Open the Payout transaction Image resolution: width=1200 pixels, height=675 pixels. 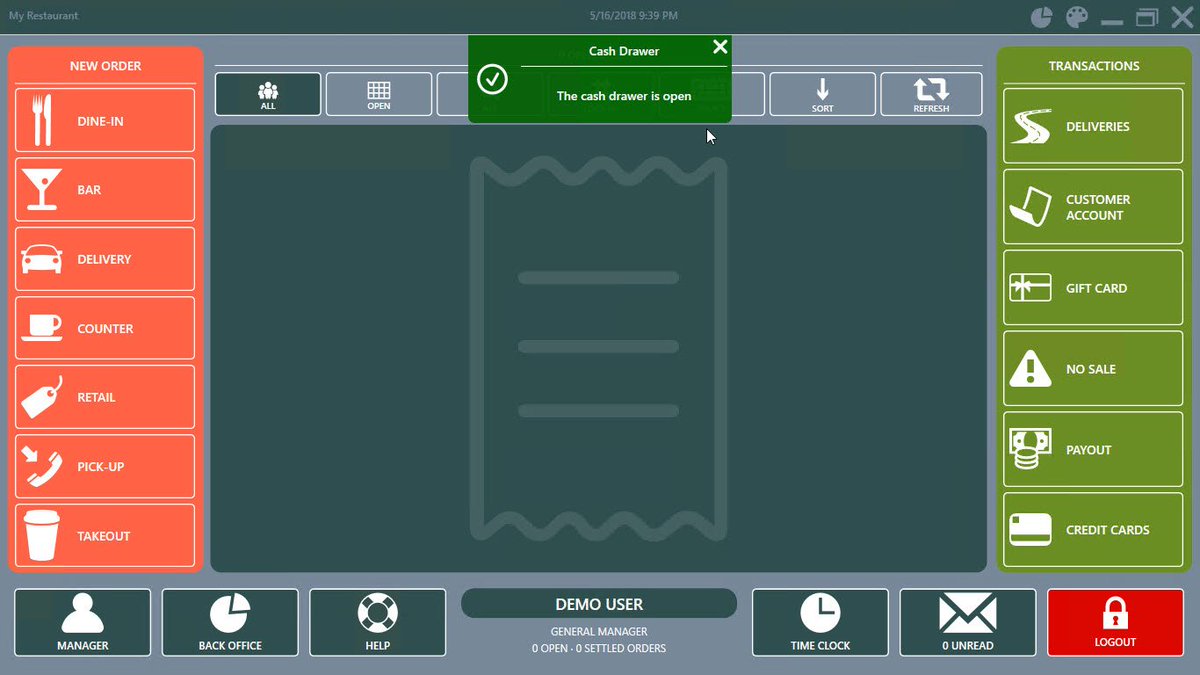[1093, 450]
